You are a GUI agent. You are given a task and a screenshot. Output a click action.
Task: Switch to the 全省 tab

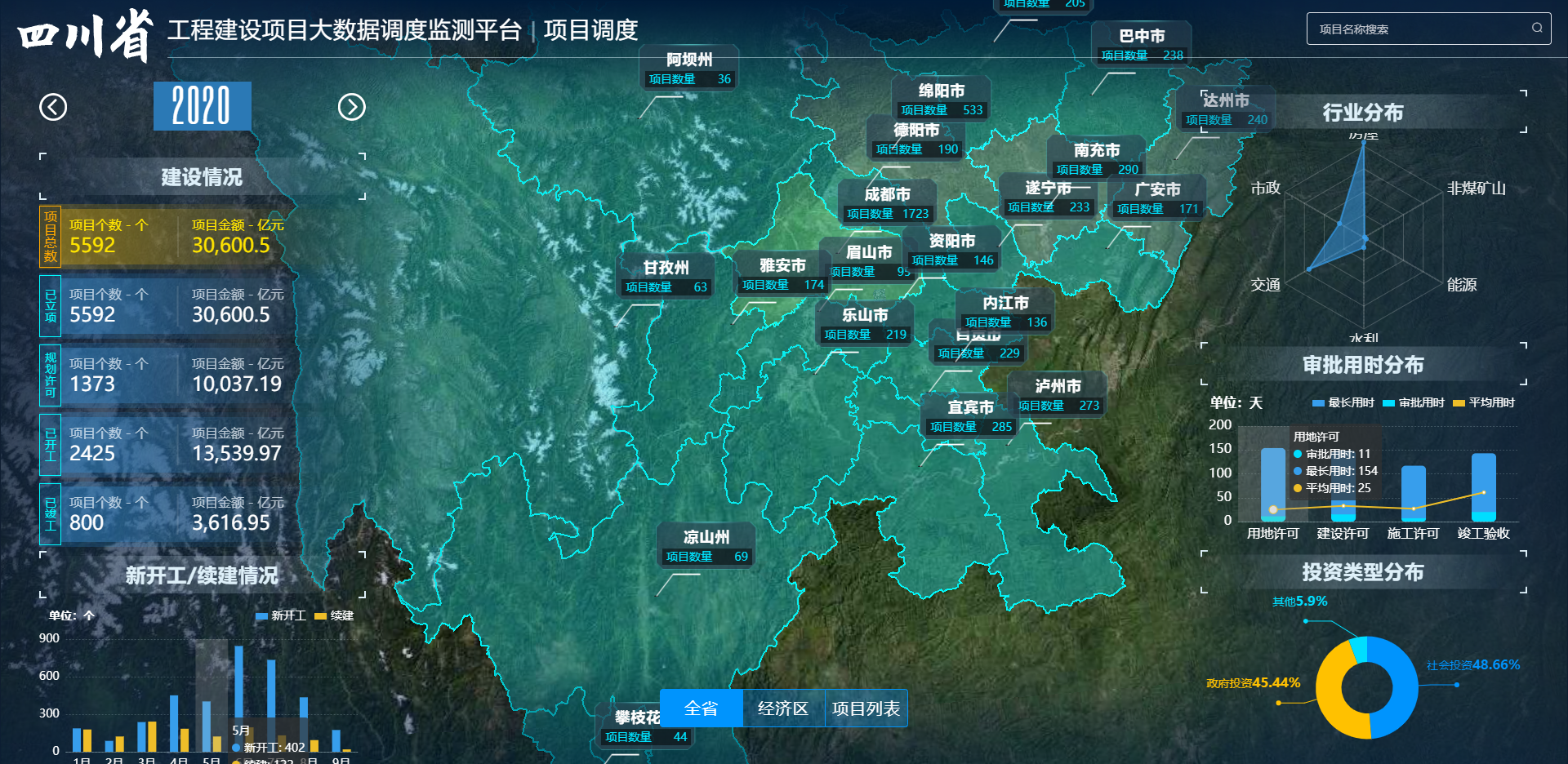pyautogui.click(x=701, y=708)
